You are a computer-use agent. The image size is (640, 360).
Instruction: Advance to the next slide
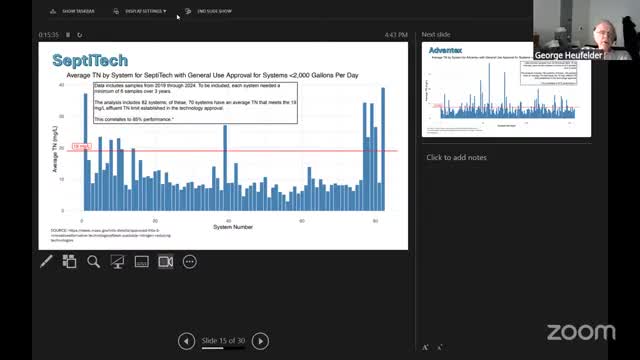click(x=260, y=341)
